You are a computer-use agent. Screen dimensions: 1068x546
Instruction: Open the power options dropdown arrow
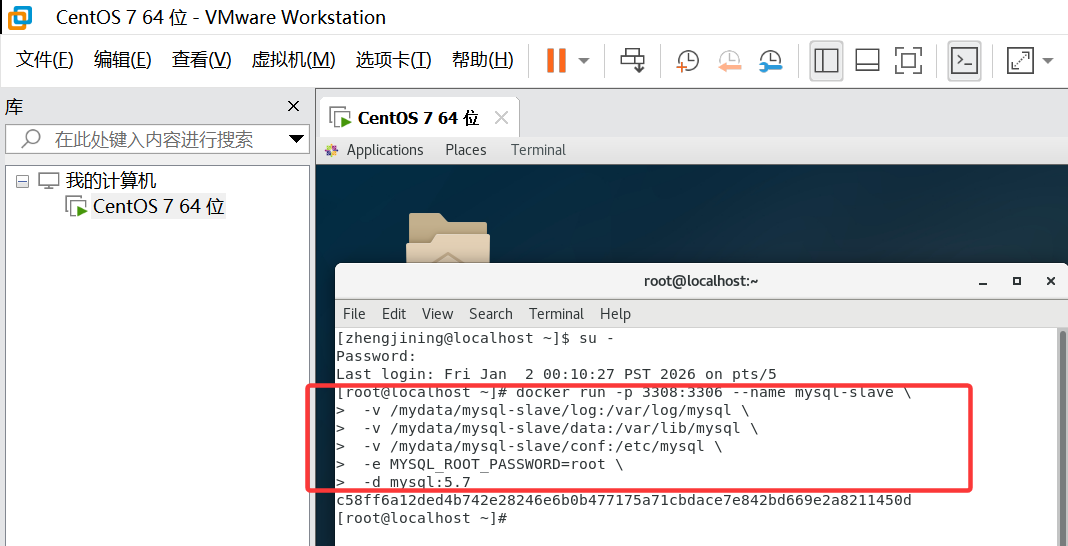point(584,61)
